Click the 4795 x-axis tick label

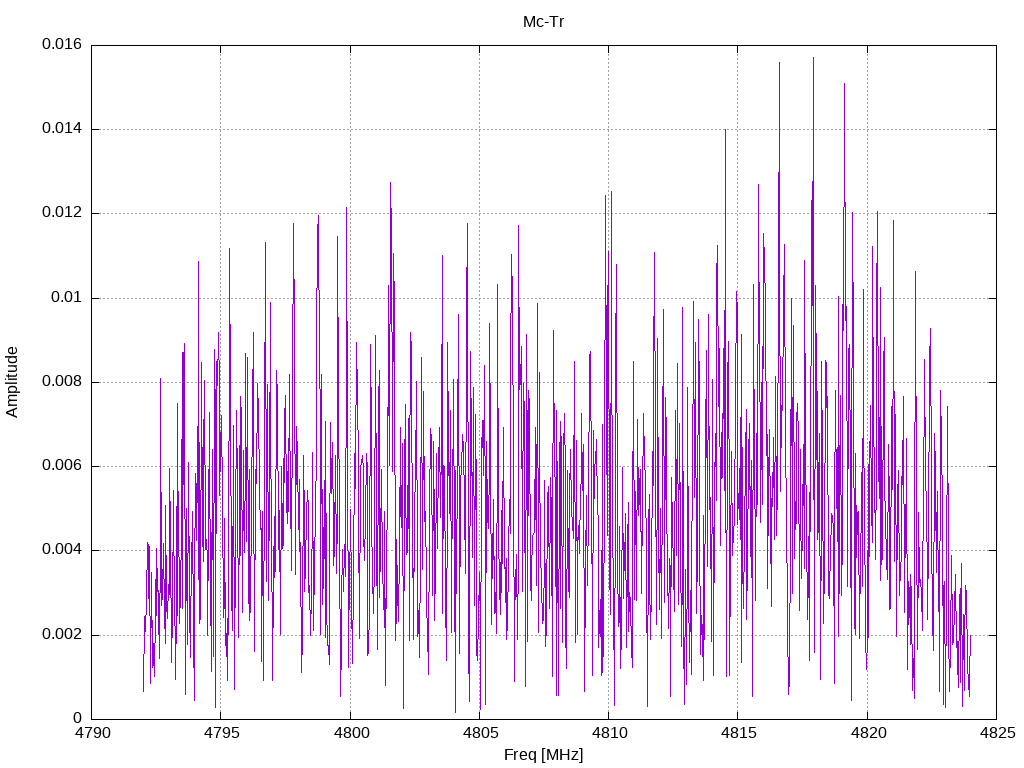click(x=221, y=733)
